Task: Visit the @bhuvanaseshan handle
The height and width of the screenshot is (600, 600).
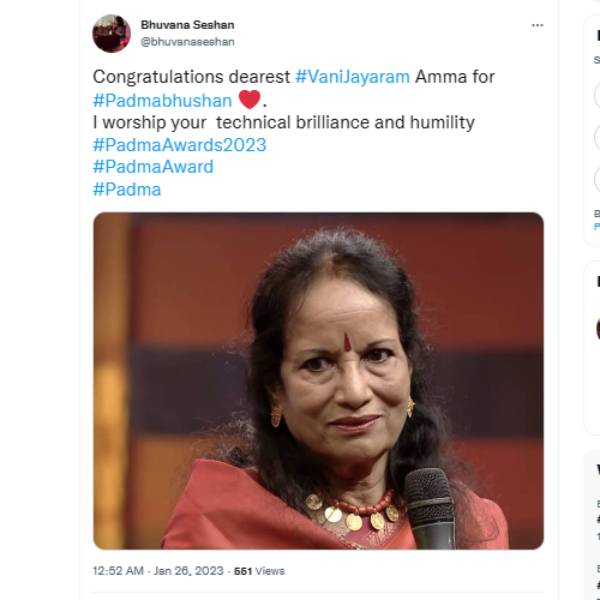Action: pyautogui.click(x=187, y=42)
